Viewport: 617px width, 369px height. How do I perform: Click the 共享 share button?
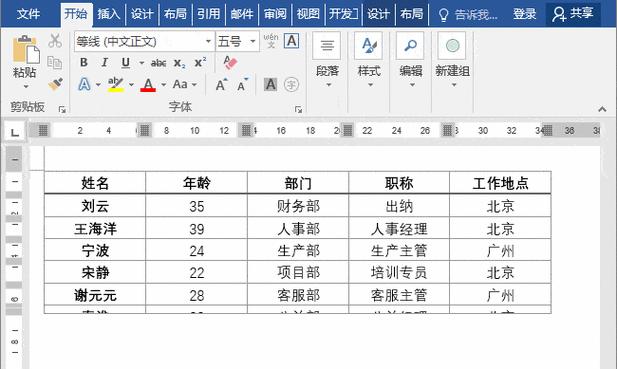573,14
